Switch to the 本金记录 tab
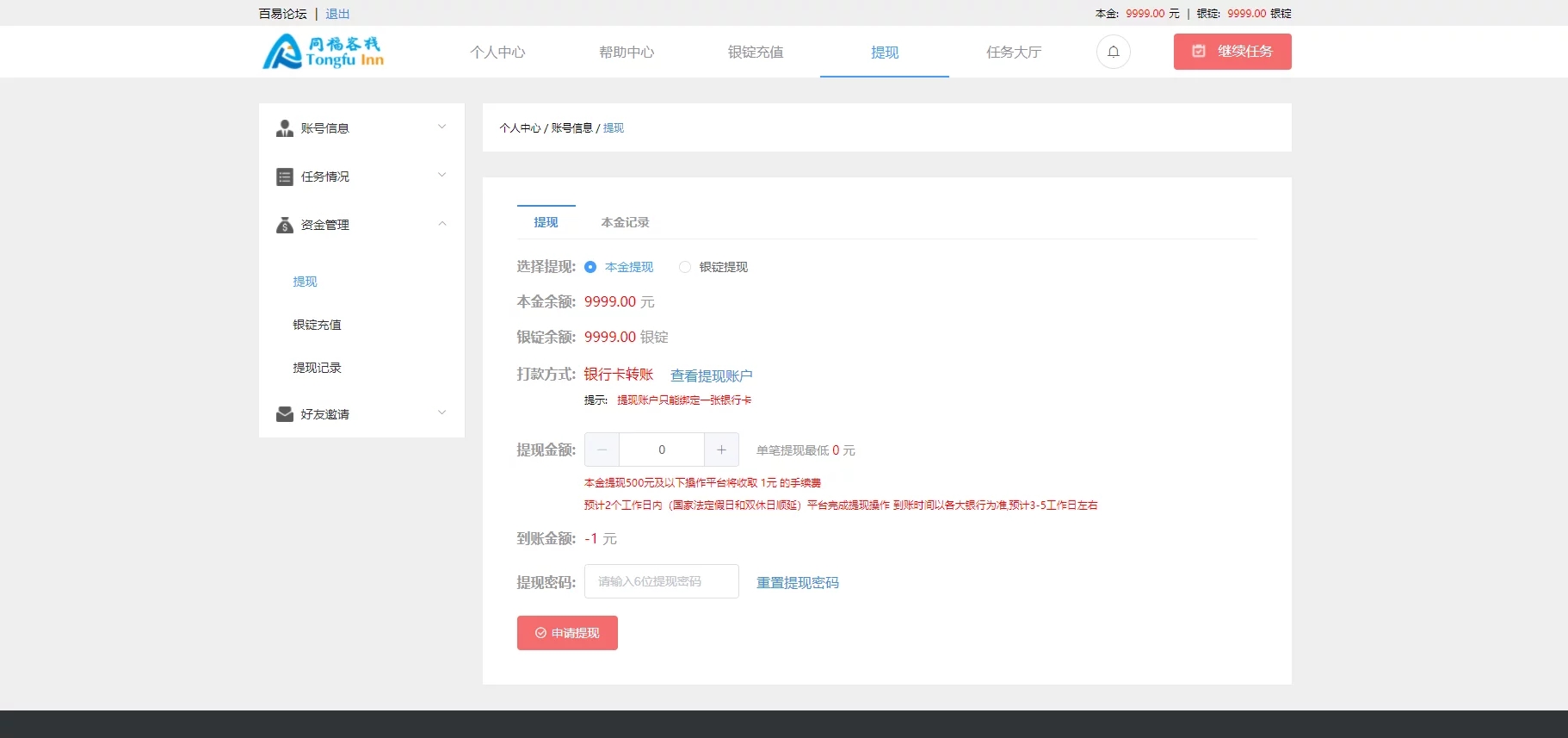The width and height of the screenshot is (1568, 738). pyautogui.click(x=625, y=222)
